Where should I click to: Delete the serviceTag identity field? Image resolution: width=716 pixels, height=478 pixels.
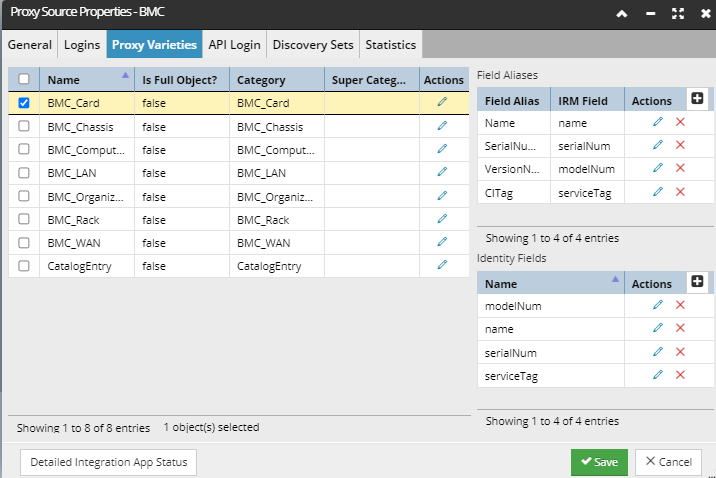click(680, 375)
